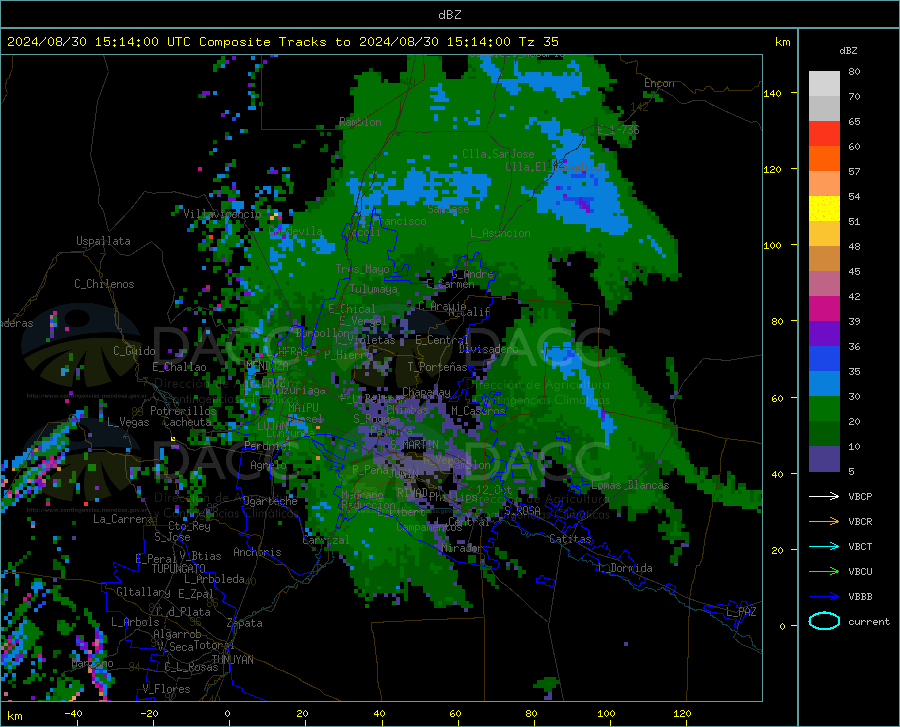The height and width of the screenshot is (727, 900).
Task: Select the dark green 10-20 dBZ swatch
Action: click(824, 434)
